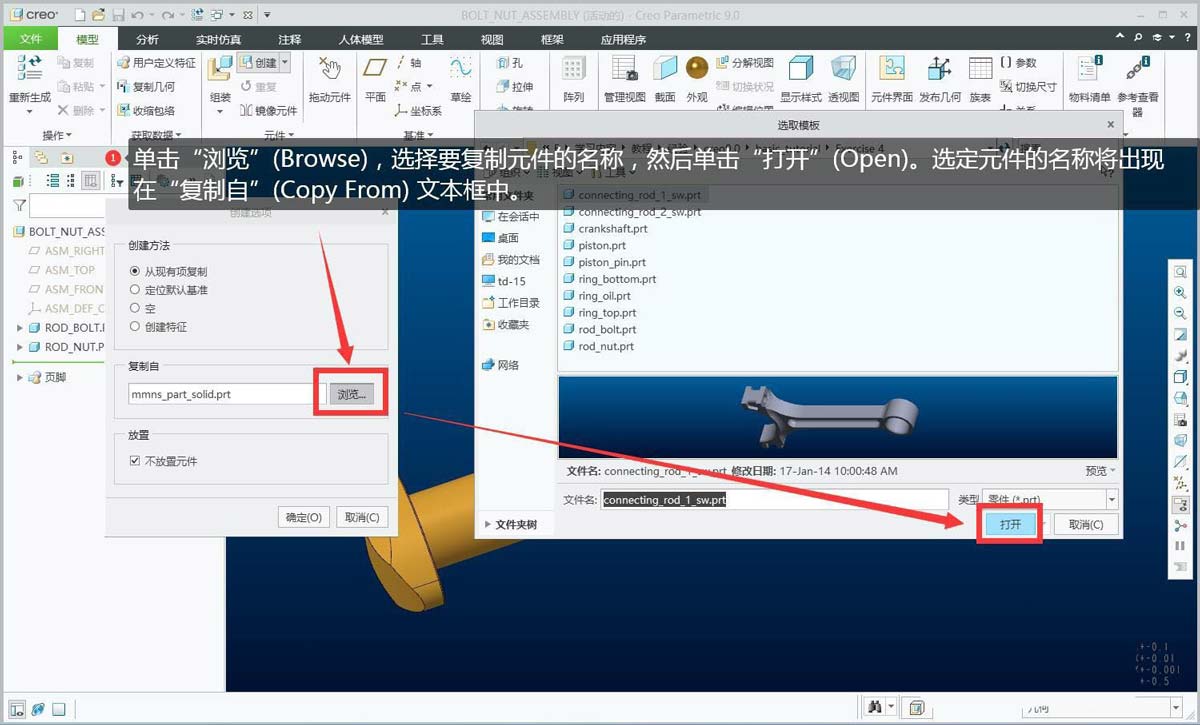This screenshot has height=725, width=1200.
Task: Select 从现有项复制 radio button
Action: click(135, 271)
